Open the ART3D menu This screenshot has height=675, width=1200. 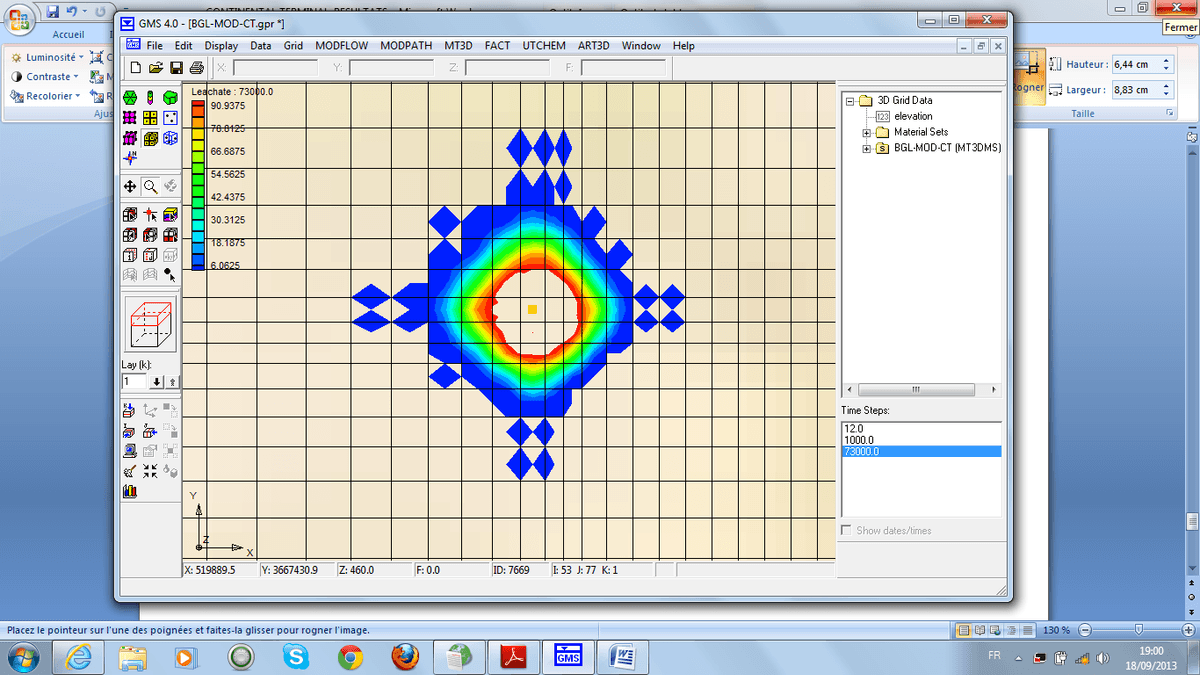coord(594,46)
